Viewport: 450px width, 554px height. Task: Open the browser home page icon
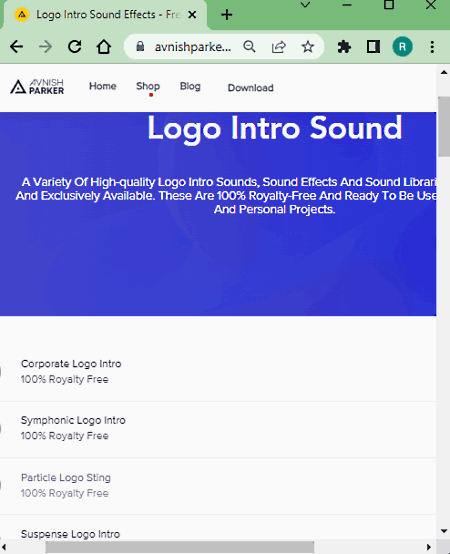click(x=104, y=47)
